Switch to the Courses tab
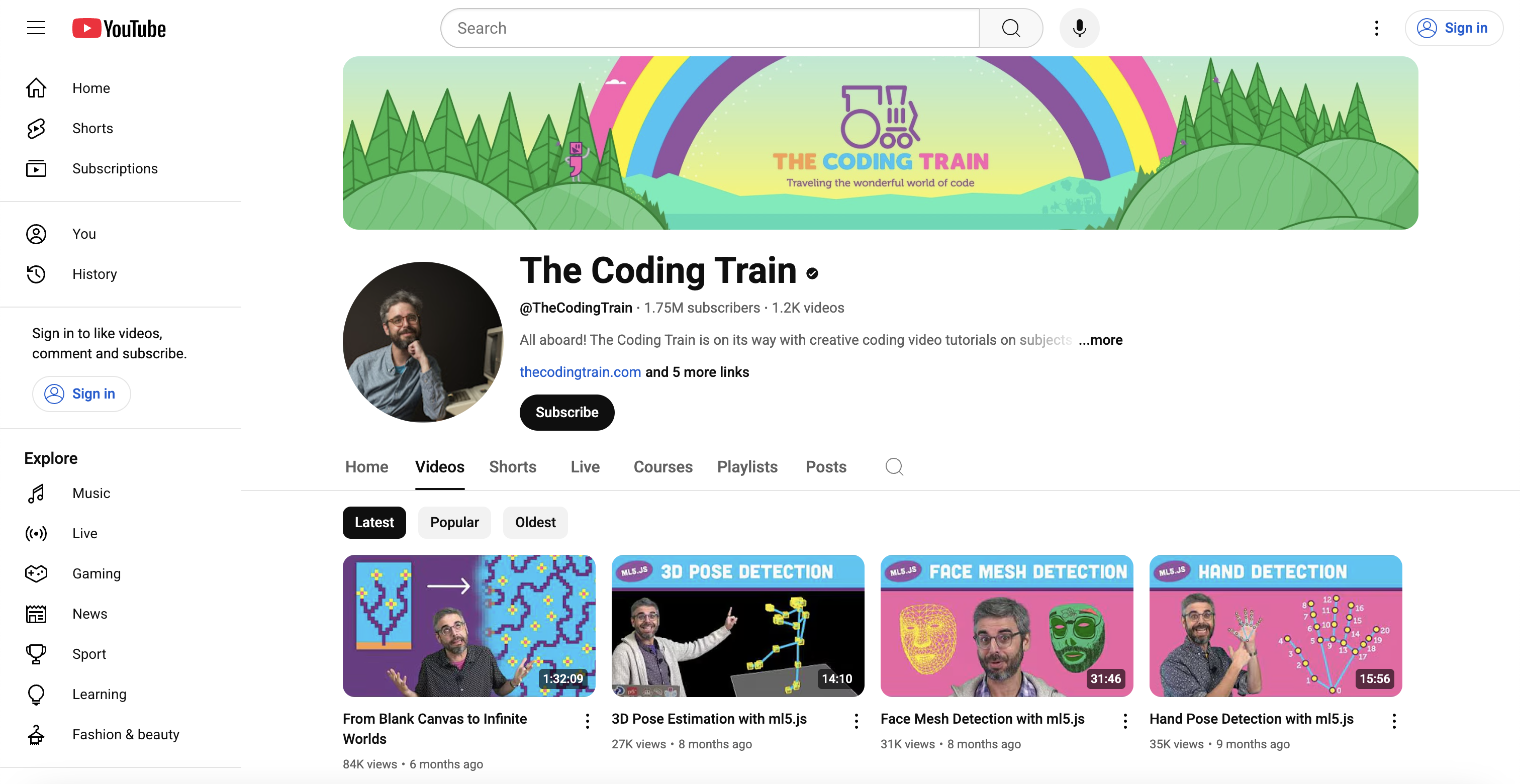The image size is (1520, 784). [662, 466]
